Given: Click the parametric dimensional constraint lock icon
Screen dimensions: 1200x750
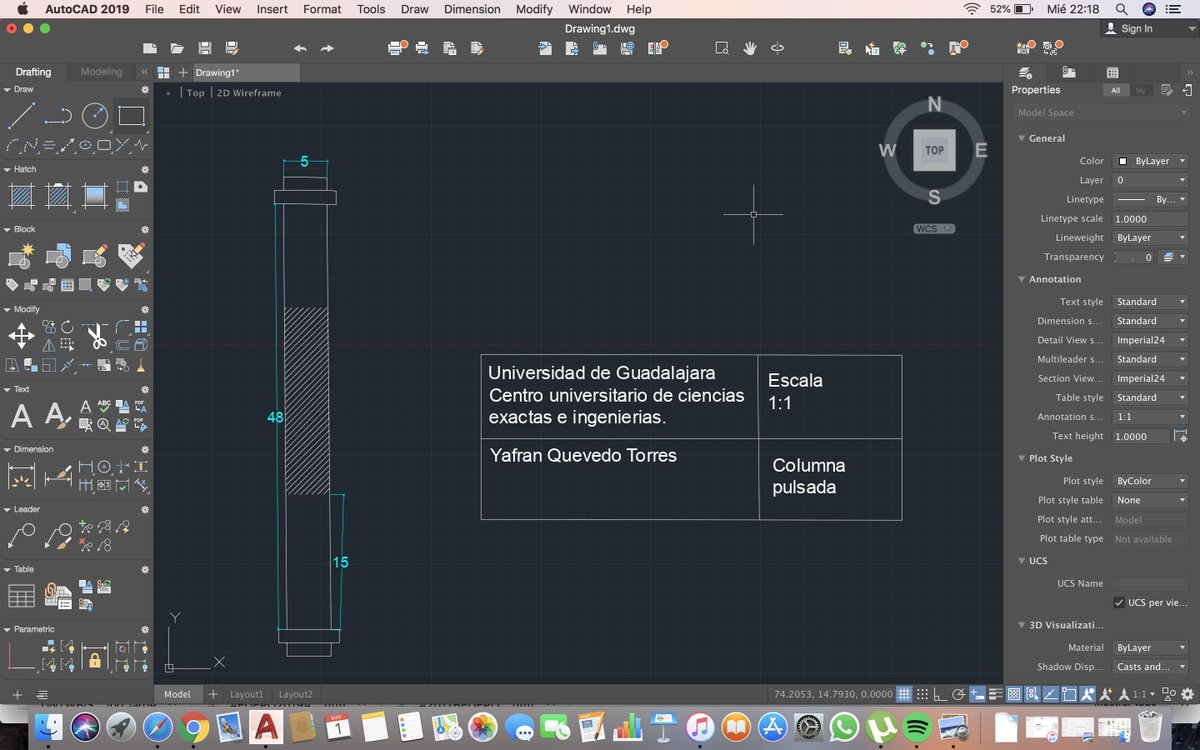Looking at the screenshot, I should click(x=95, y=657).
